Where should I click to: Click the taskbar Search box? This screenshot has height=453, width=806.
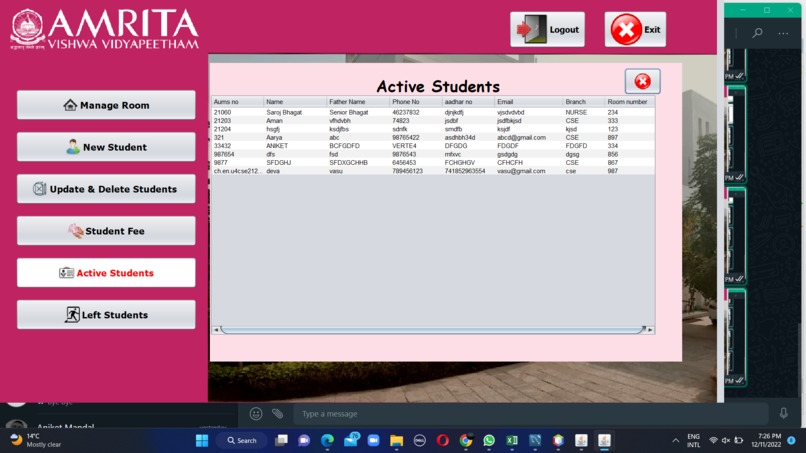(x=242, y=441)
